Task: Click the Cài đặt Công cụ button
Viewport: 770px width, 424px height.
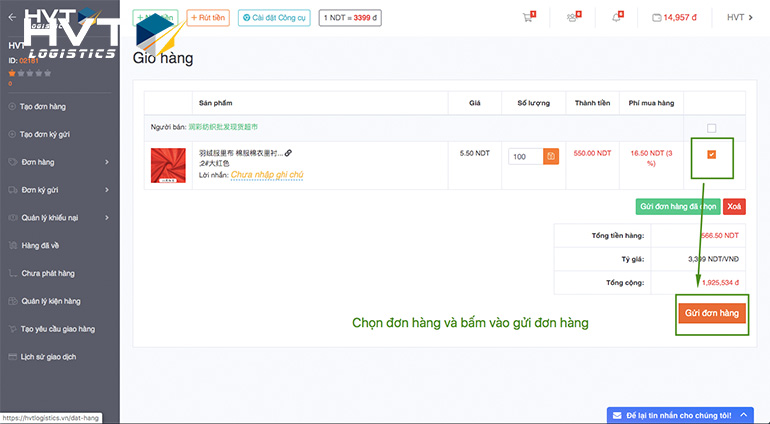Action: click(x=274, y=18)
